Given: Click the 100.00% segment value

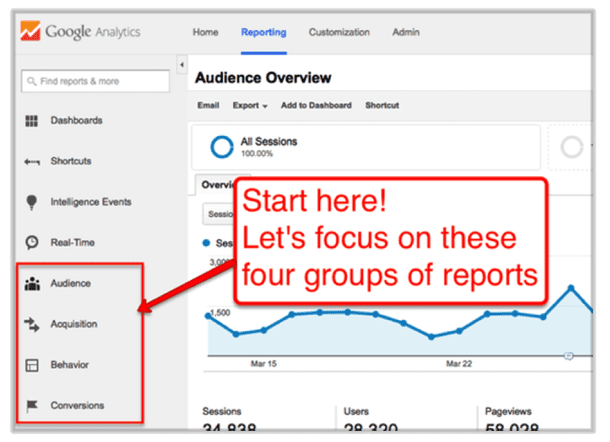Looking at the screenshot, I should tap(257, 154).
